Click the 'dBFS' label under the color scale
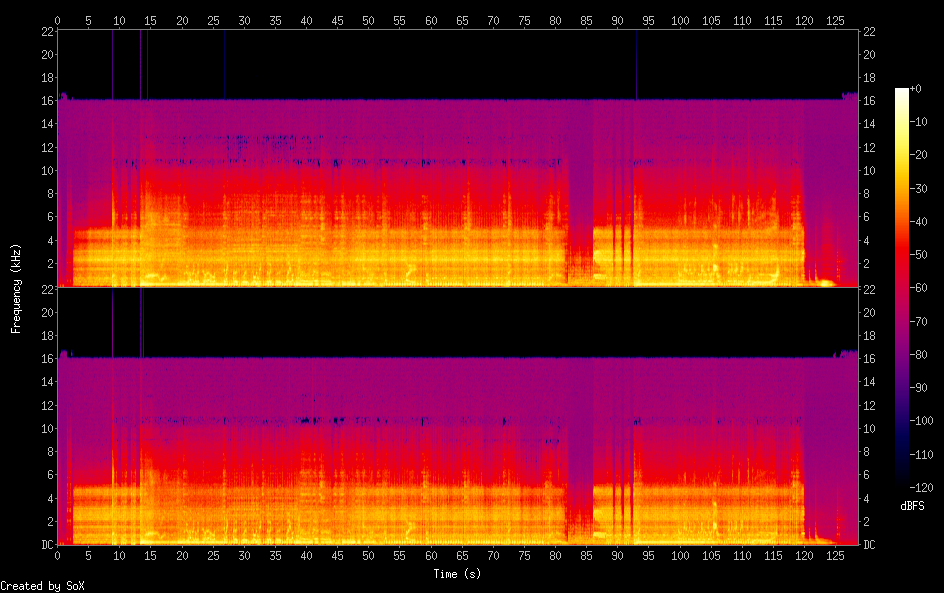 (x=912, y=506)
